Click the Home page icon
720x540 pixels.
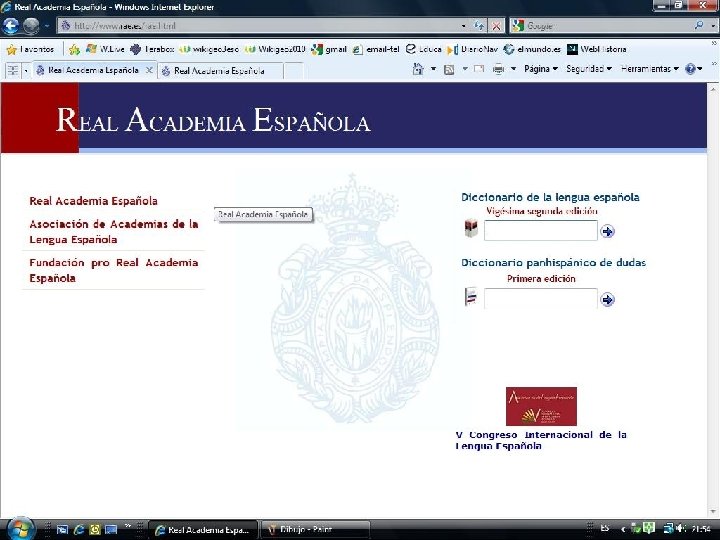point(418,69)
